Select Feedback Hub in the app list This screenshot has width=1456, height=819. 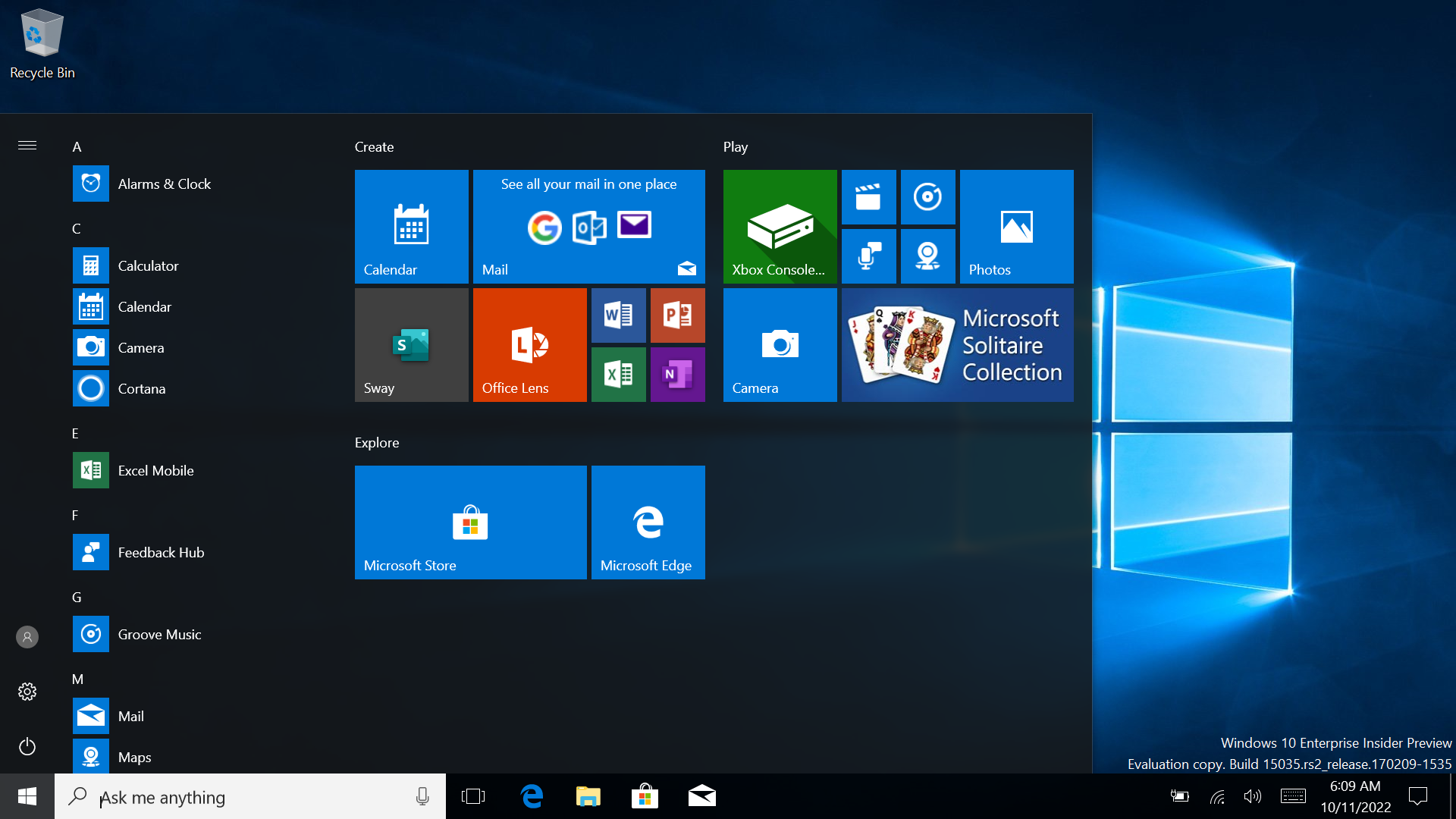161,552
